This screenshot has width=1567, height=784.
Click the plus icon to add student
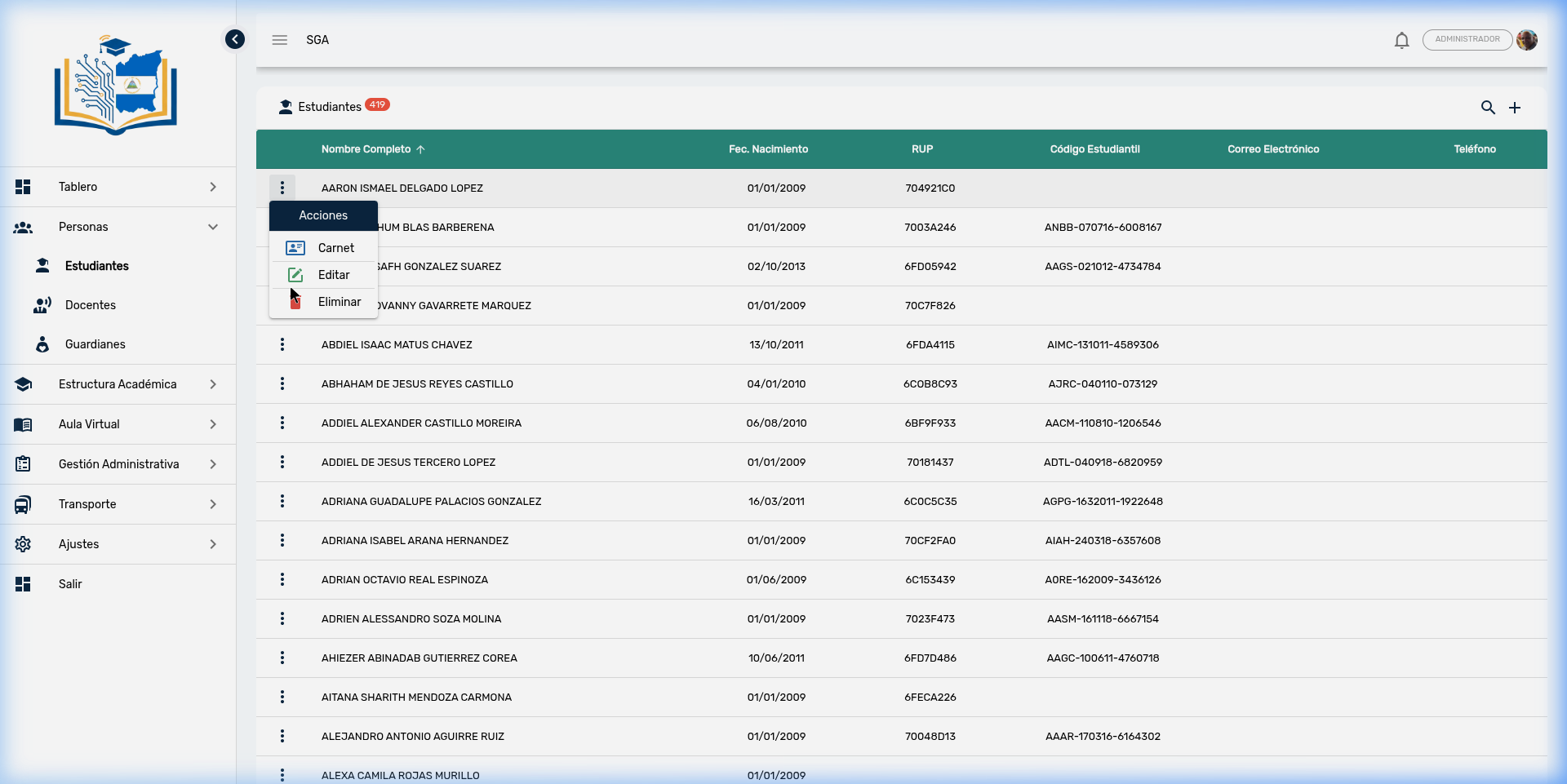click(1515, 108)
